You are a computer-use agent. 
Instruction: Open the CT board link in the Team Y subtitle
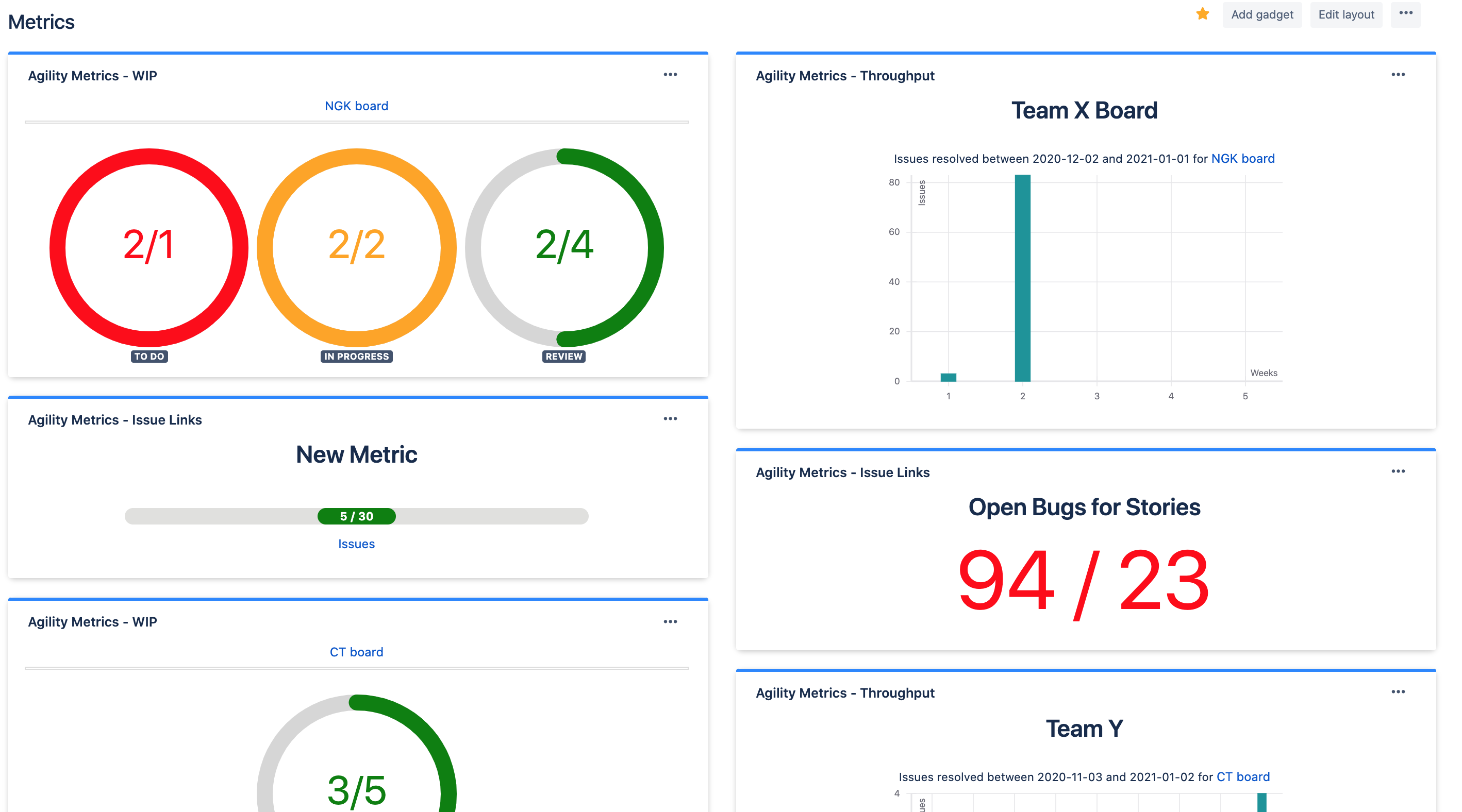[x=1242, y=777]
